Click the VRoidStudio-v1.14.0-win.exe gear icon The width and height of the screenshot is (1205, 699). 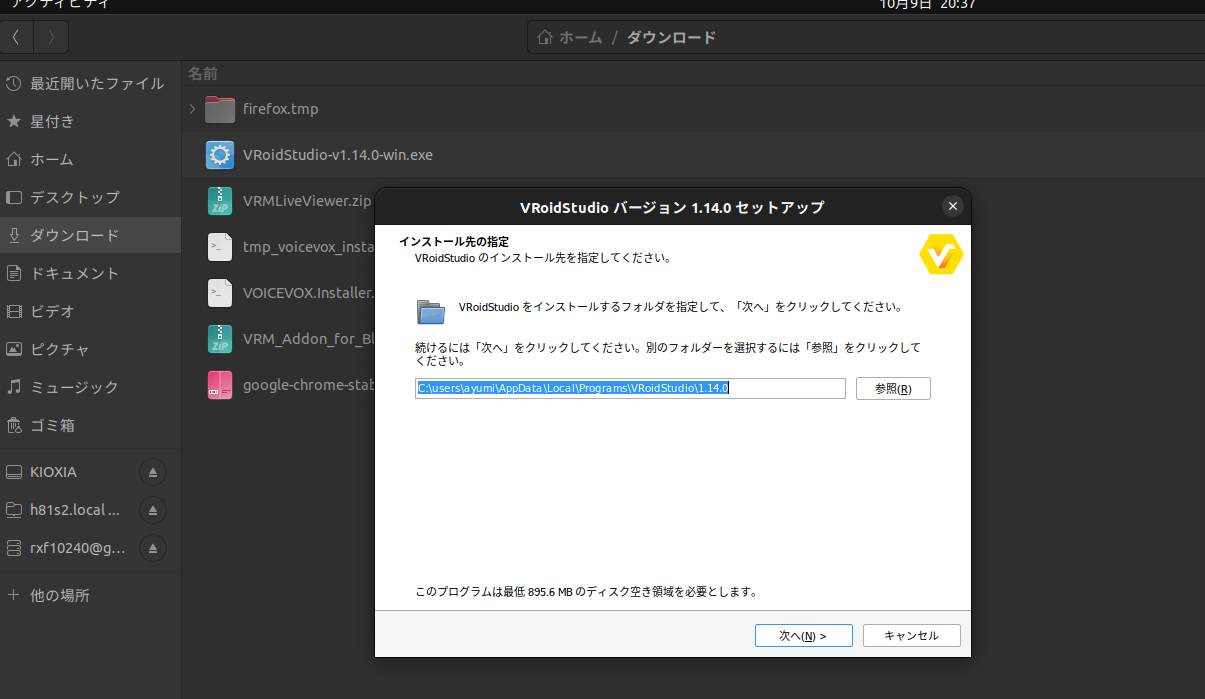point(219,155)
